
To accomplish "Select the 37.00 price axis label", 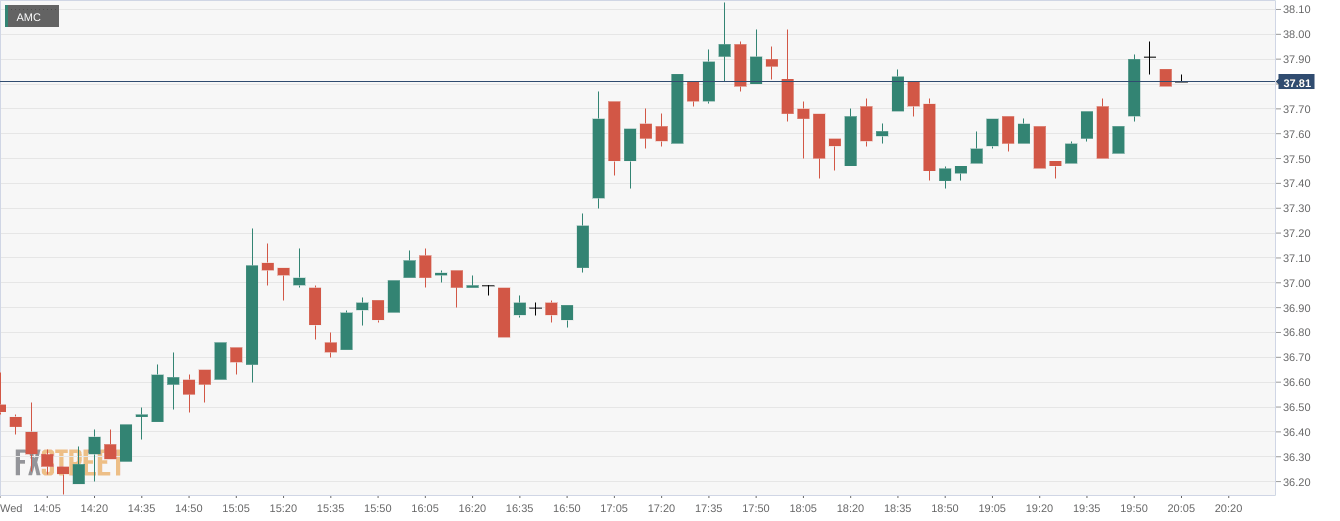I will [x=1296, y=283].
